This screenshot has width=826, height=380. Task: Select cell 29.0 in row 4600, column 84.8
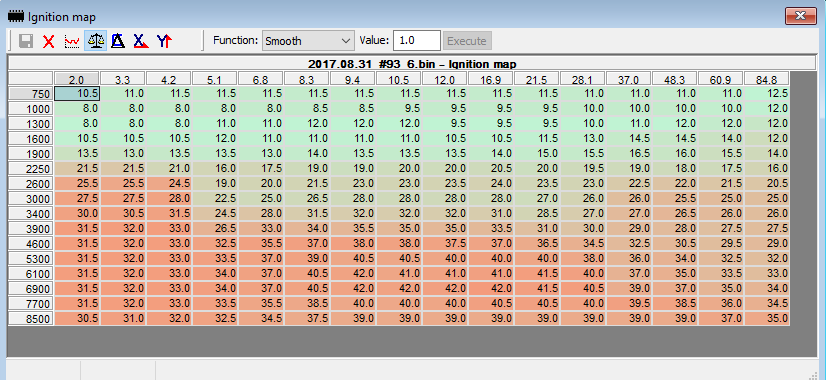(766, 243)
